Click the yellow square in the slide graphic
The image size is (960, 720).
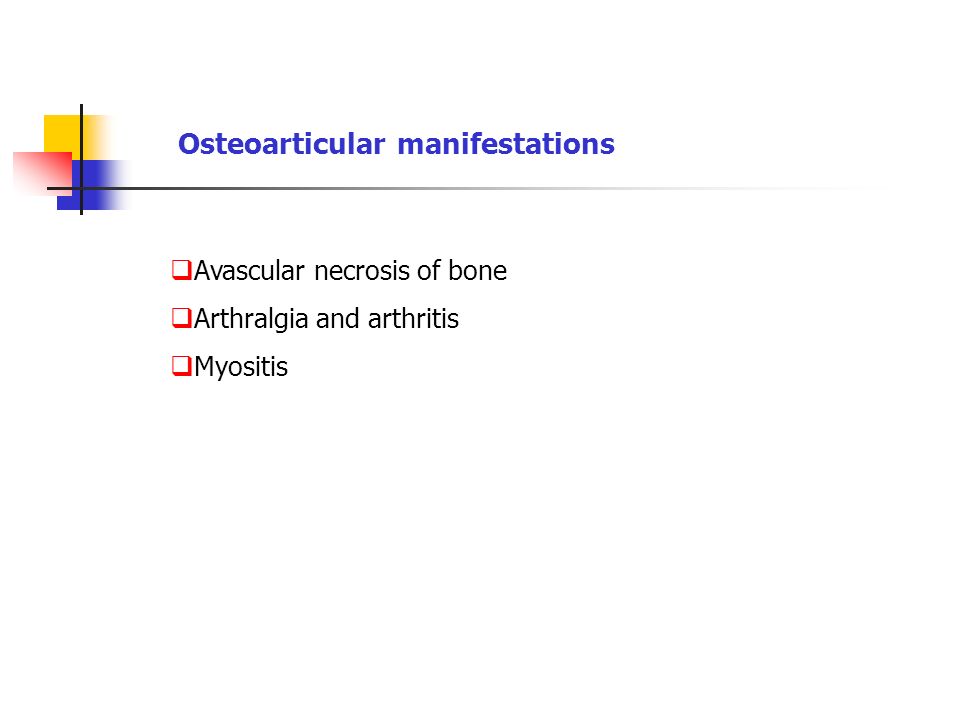pos(62,133)
